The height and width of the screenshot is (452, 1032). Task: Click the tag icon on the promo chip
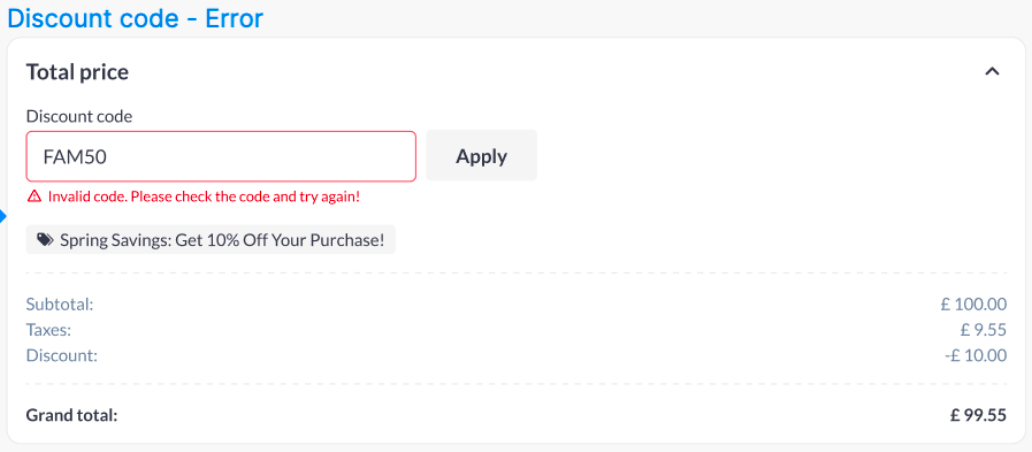(45, 240)
